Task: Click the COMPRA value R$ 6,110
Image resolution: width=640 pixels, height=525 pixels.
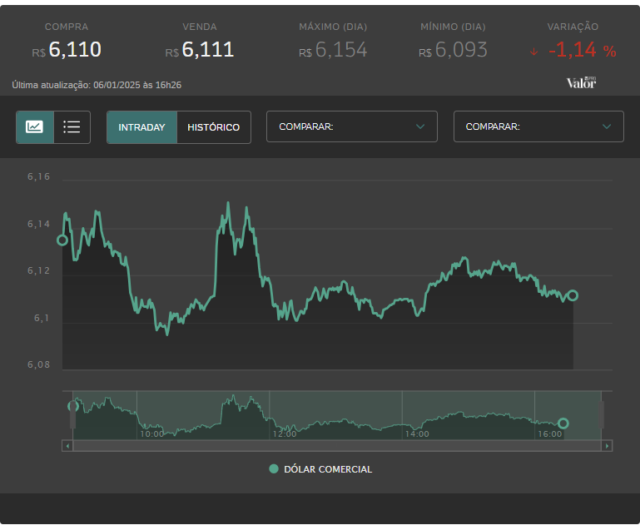Action: pos(67,50)
